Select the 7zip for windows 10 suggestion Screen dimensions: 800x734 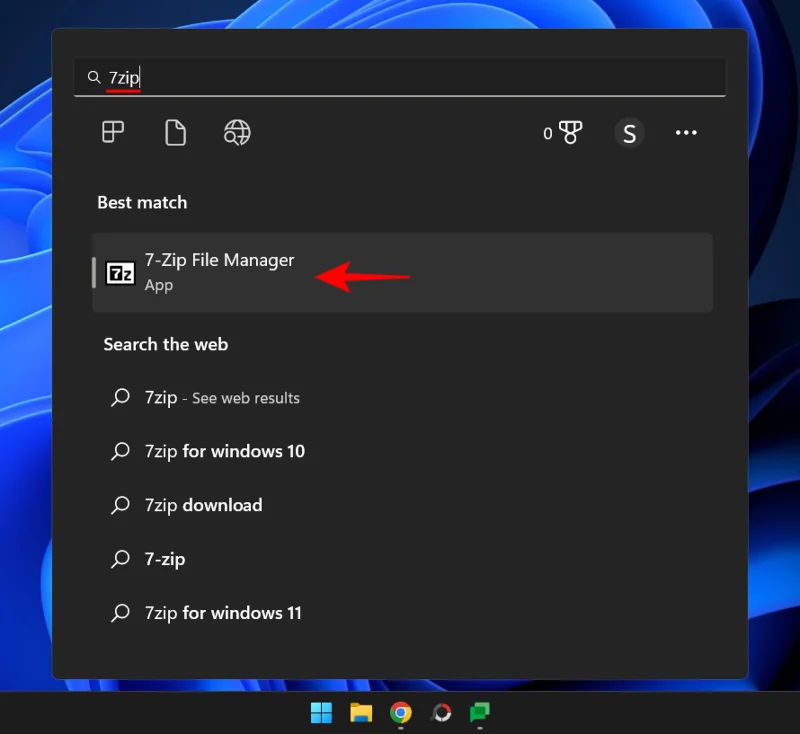222,451
